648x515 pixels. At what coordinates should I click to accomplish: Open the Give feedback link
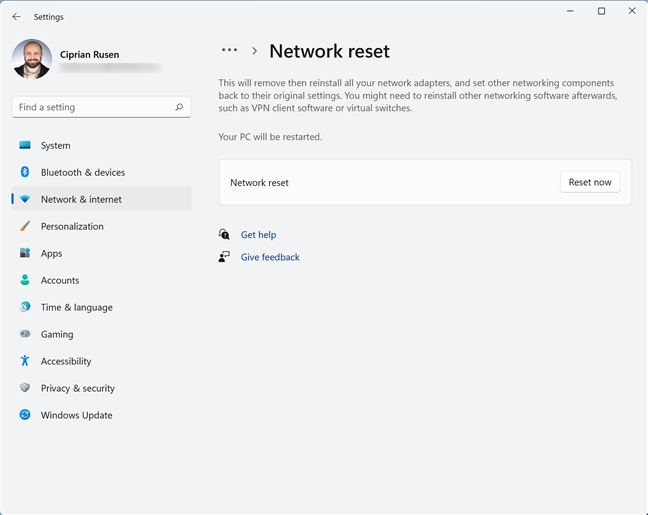point(270,257)
